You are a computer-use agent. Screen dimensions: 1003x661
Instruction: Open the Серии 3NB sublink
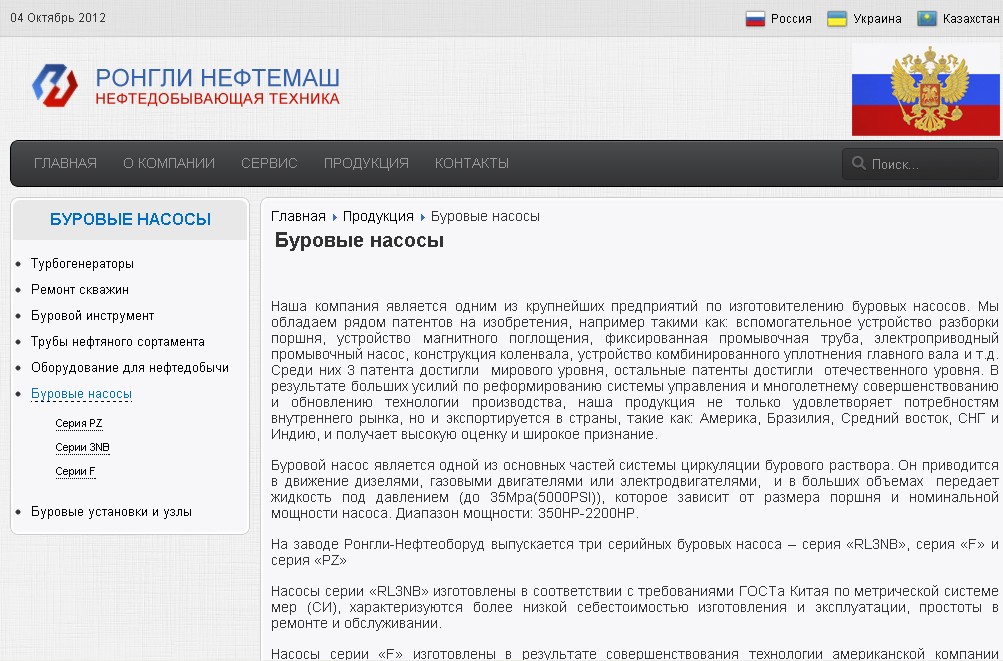pyautogui.click(x=83, y=447)
